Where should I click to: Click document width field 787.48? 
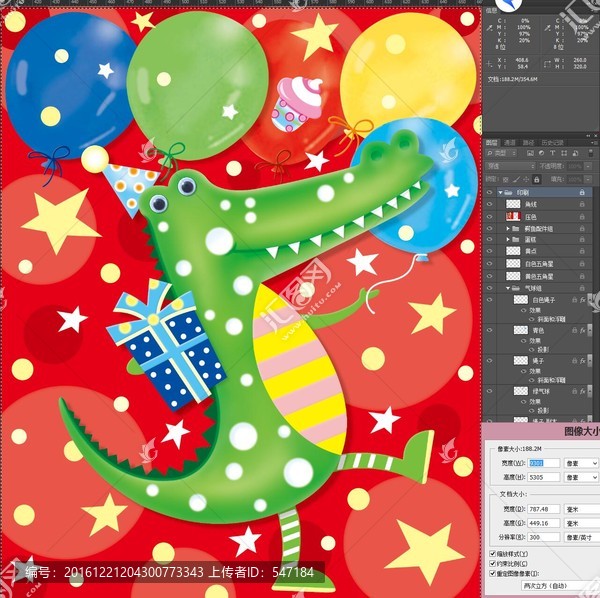(544, 509)
